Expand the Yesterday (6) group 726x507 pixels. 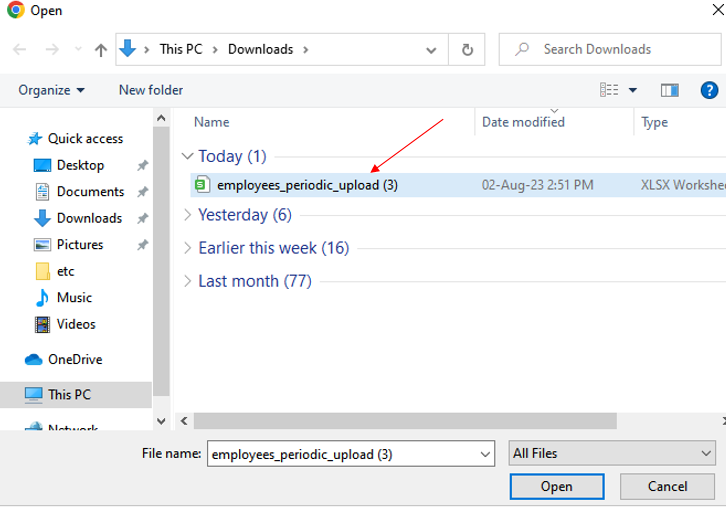[x=187, y=215]
